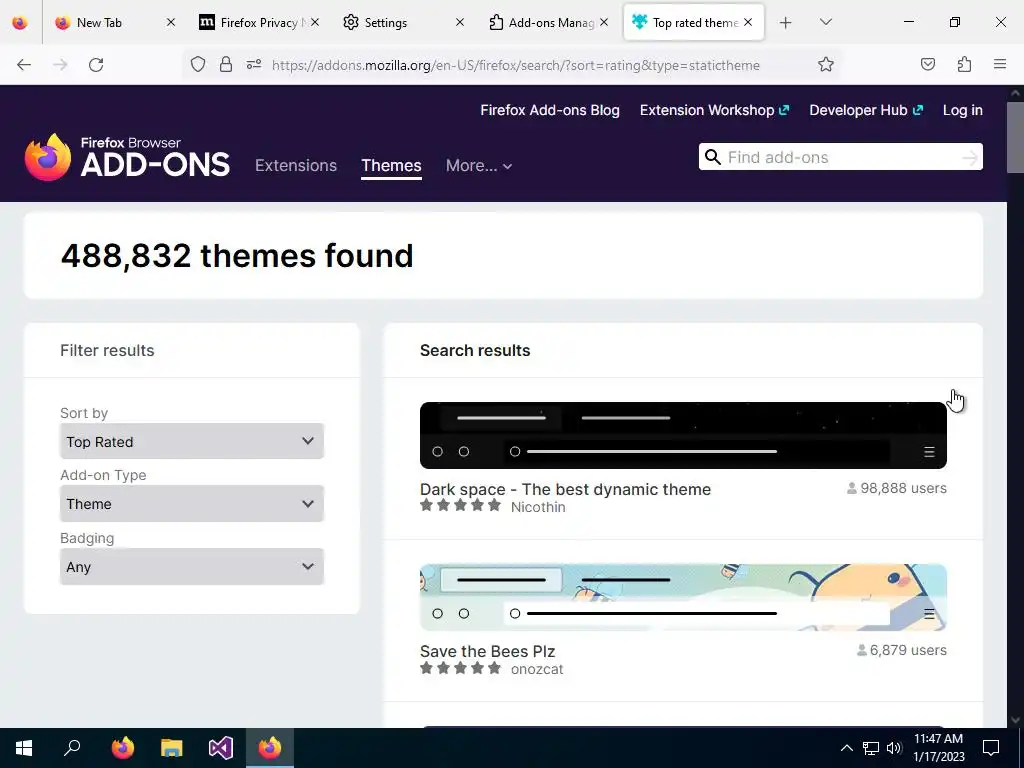Click star rating of Save the Bees Plz
This screenshot has width=1024, height=768.
[x=460, y=667]
